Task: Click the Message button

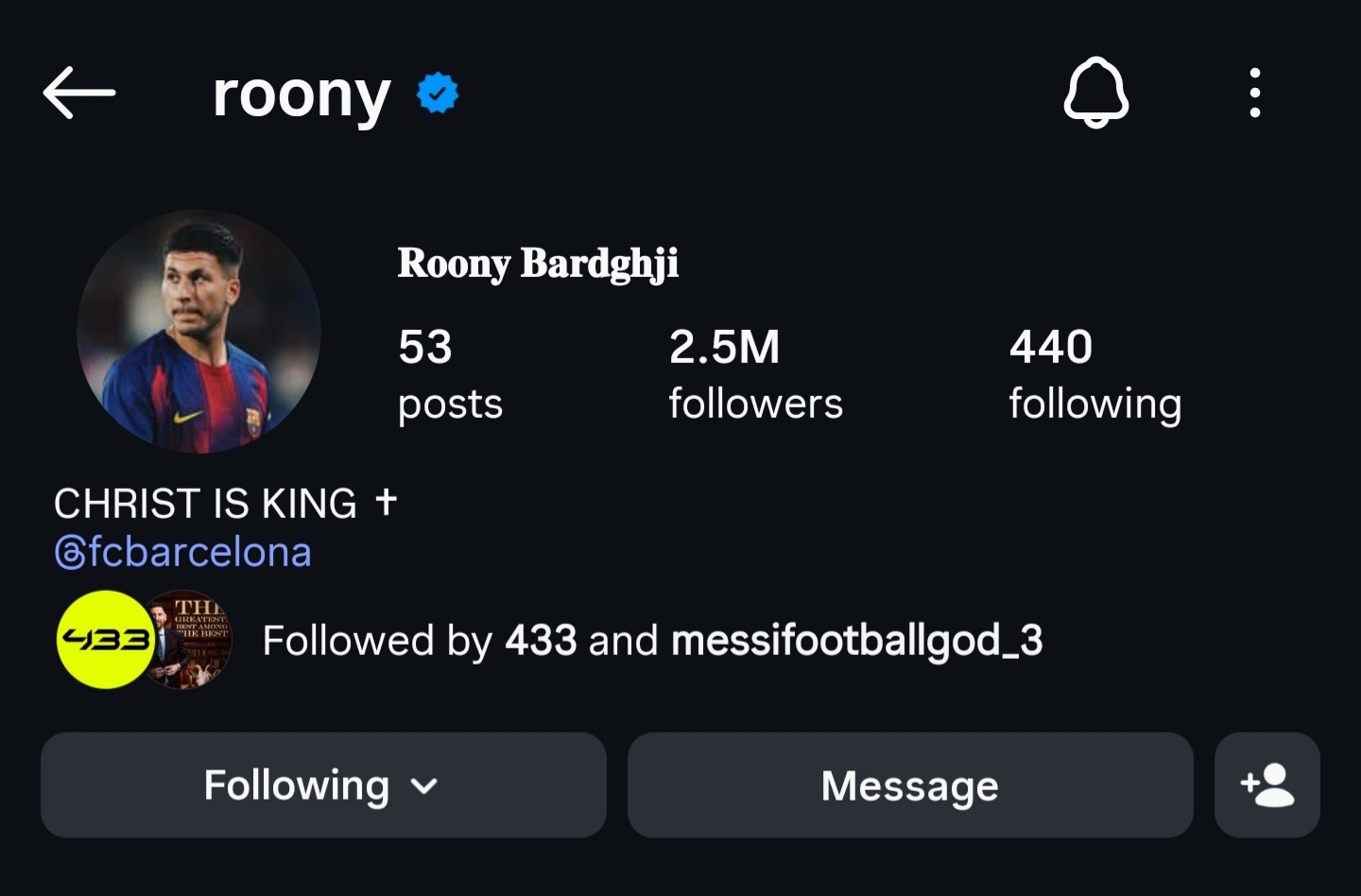Action: pos(909,785)
